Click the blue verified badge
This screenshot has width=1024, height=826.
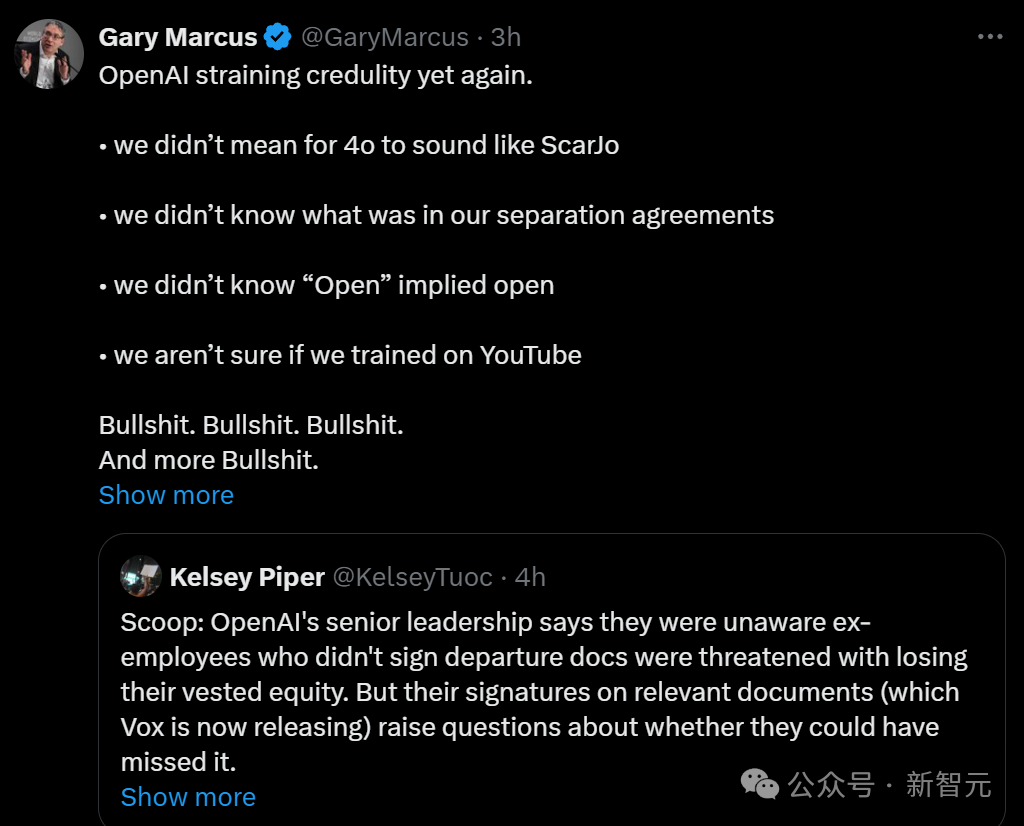(277, 38)
